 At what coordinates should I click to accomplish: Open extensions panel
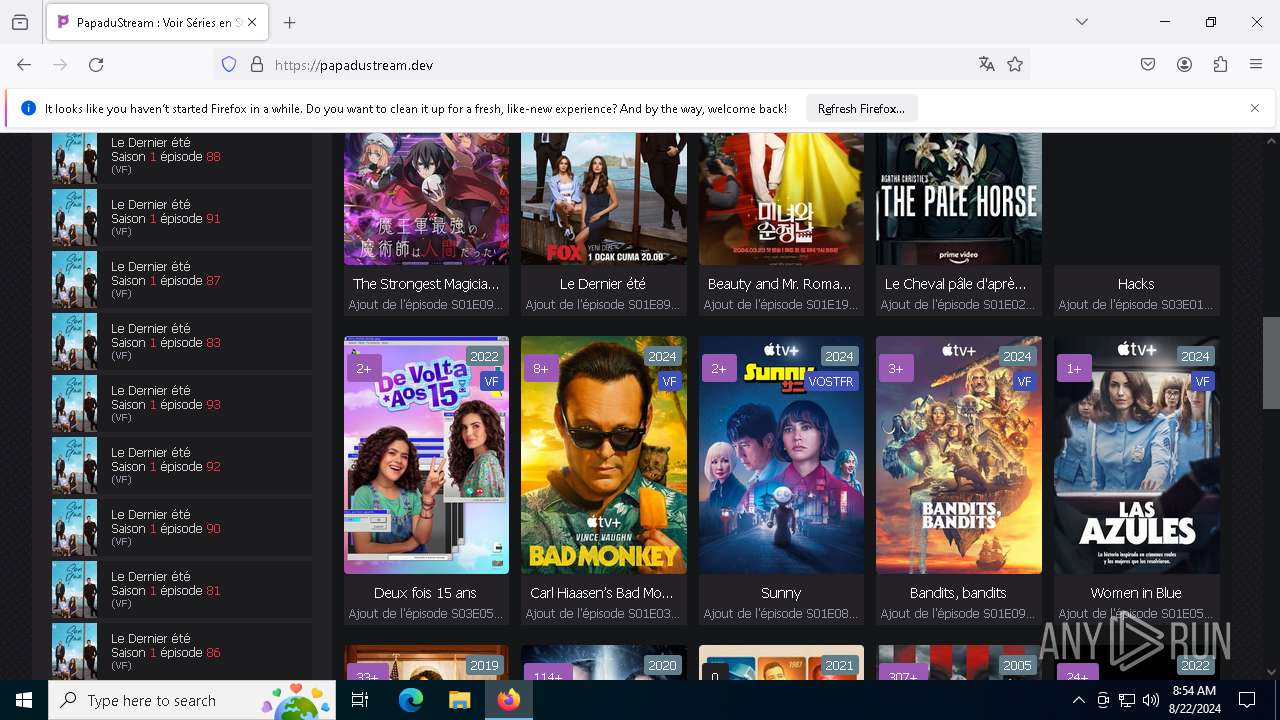click(x=1220, y=65)
